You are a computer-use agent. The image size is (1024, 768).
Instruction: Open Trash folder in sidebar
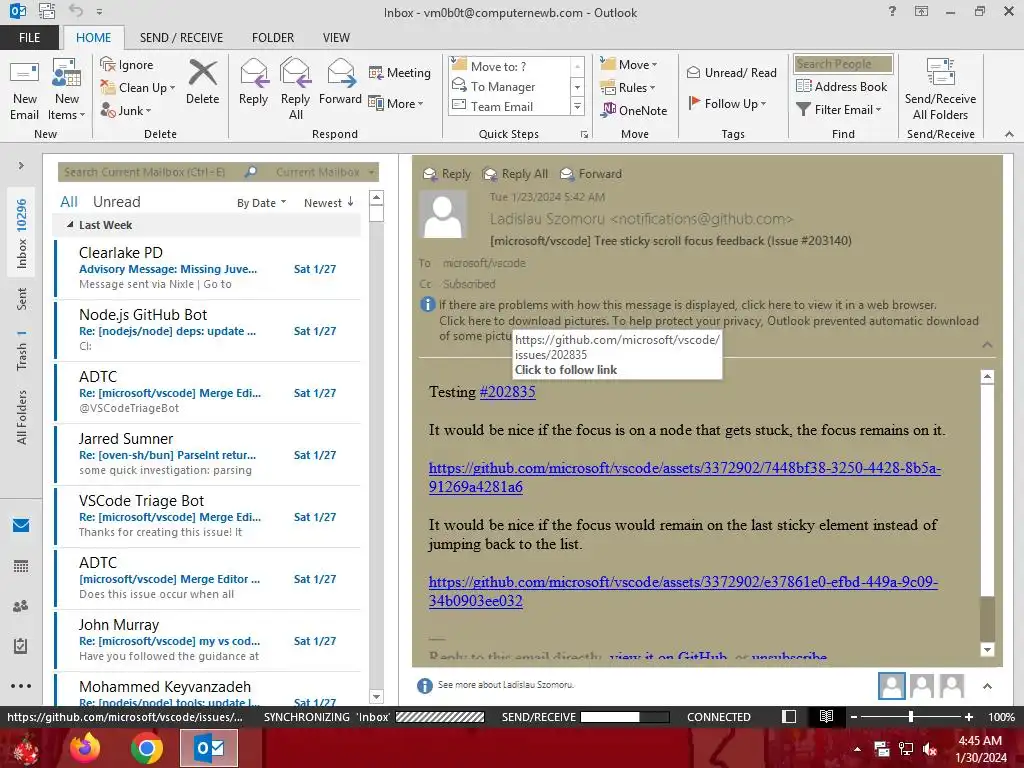click(21, 350)
